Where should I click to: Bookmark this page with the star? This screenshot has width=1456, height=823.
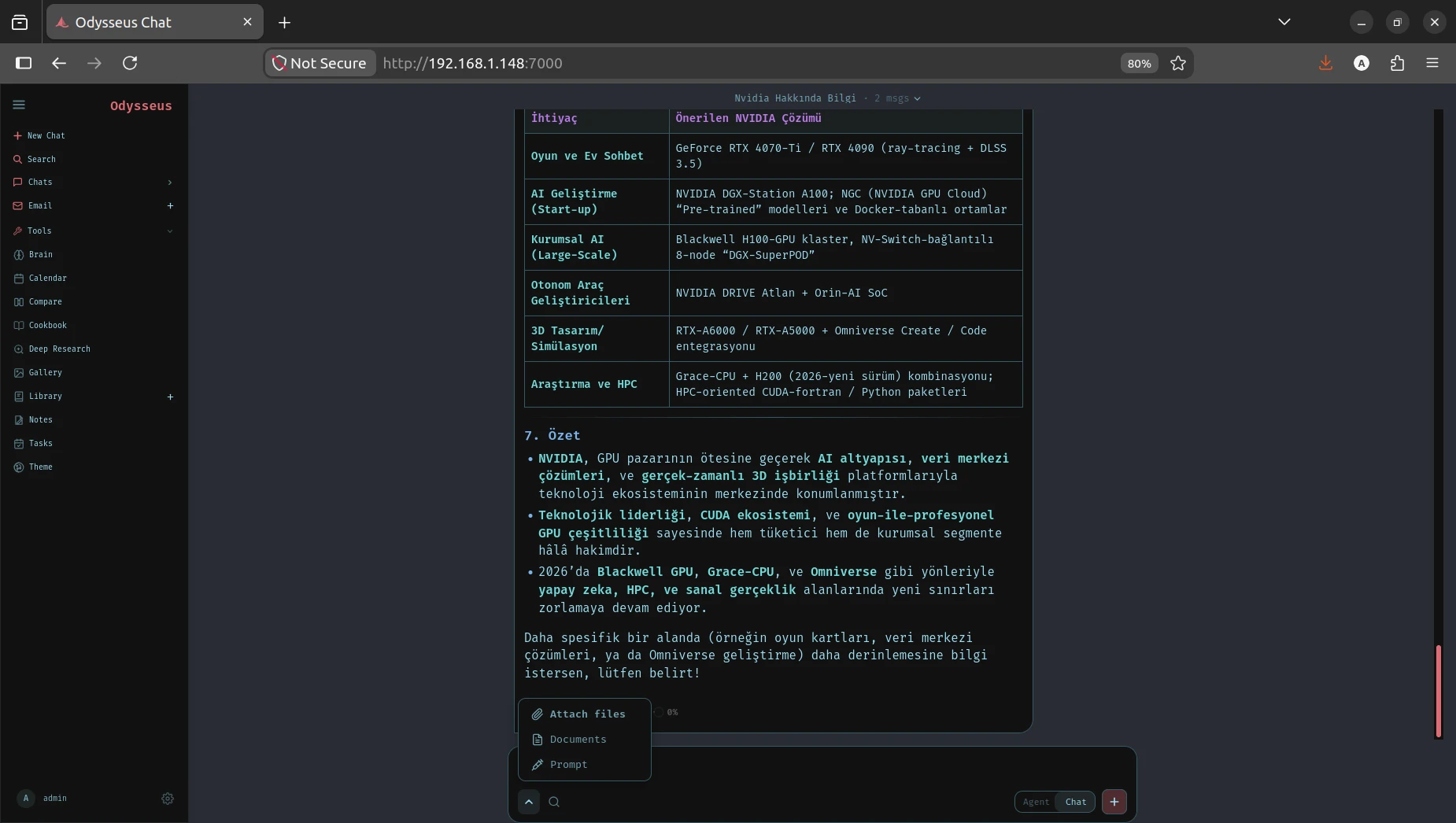[1178, 63]
